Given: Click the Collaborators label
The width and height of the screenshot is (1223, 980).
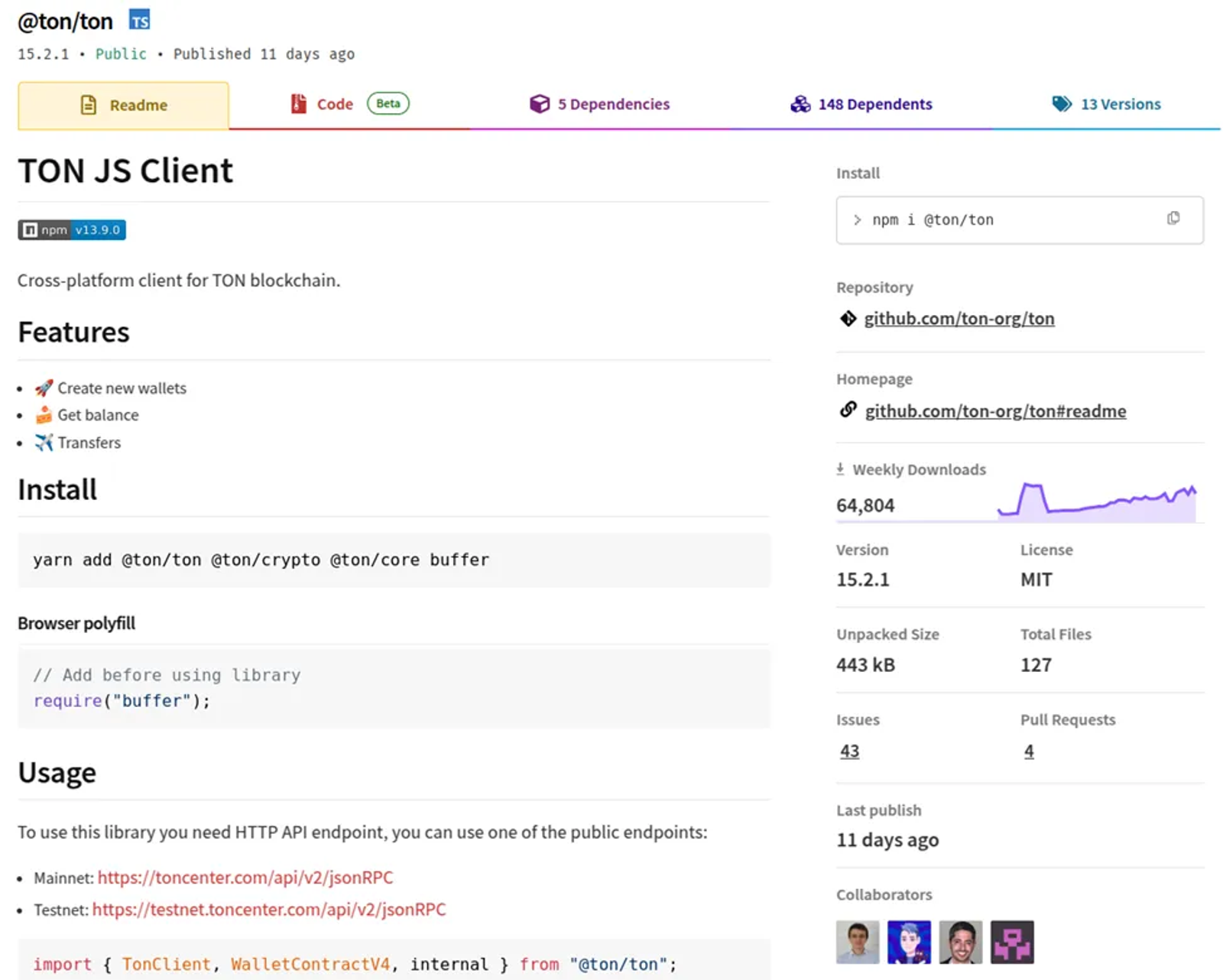Looking at the screenshot, I should (x=884, y=894).
